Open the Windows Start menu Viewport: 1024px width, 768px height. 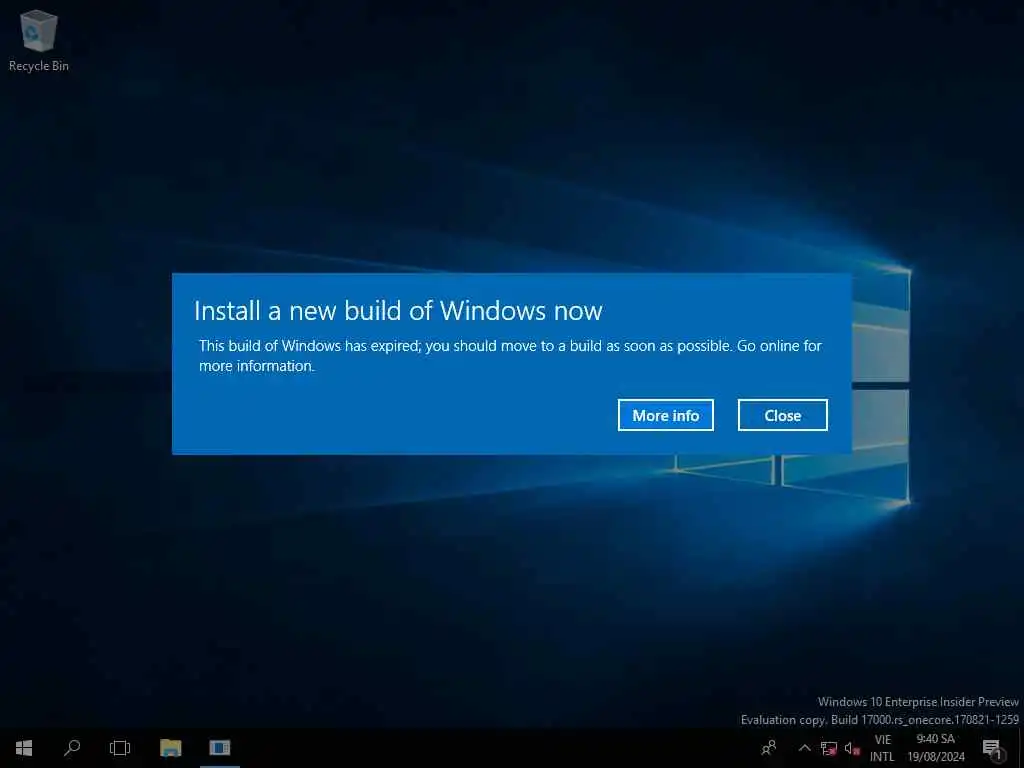[24, 748]
